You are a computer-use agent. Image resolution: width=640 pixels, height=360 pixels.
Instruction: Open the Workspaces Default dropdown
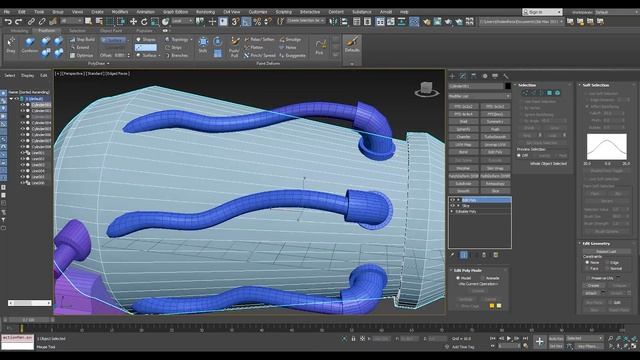tap(616, 12)
